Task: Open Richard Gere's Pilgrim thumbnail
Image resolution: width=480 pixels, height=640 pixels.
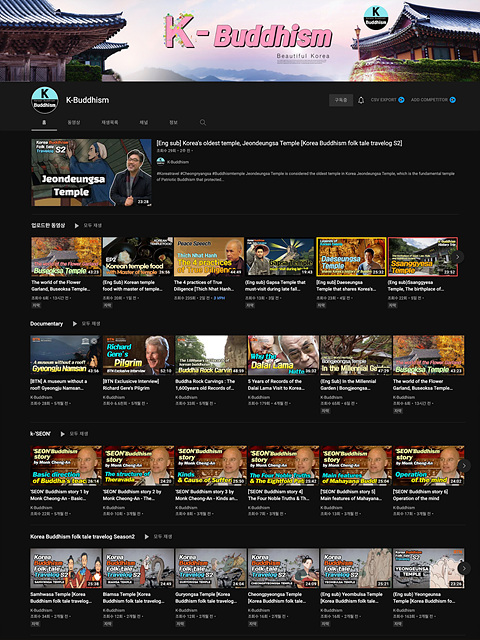Action: point(138,355)
